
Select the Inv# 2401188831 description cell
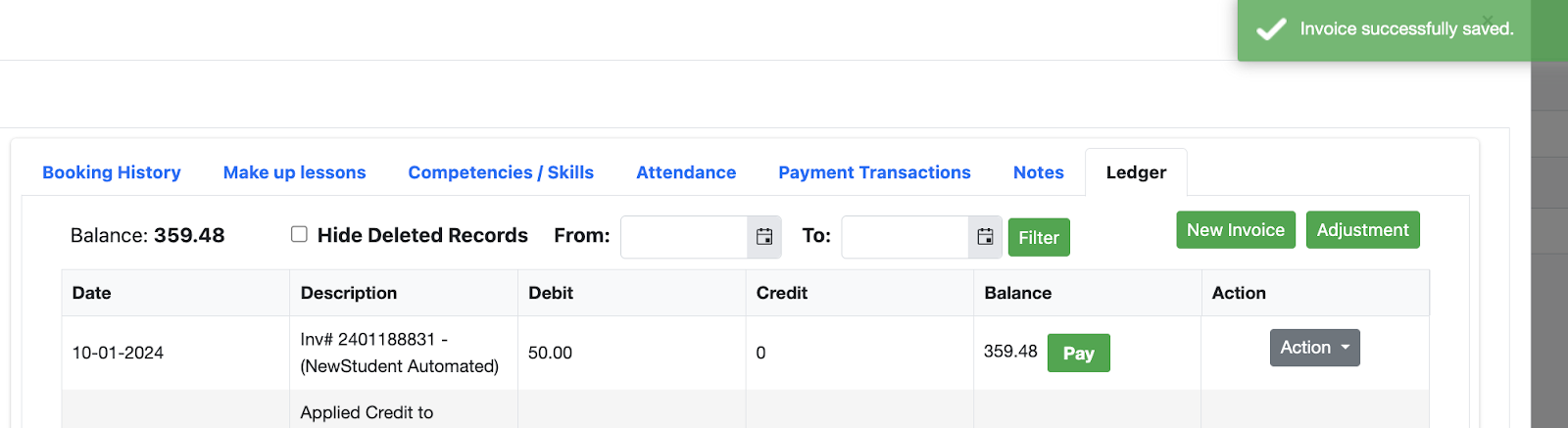403,353
